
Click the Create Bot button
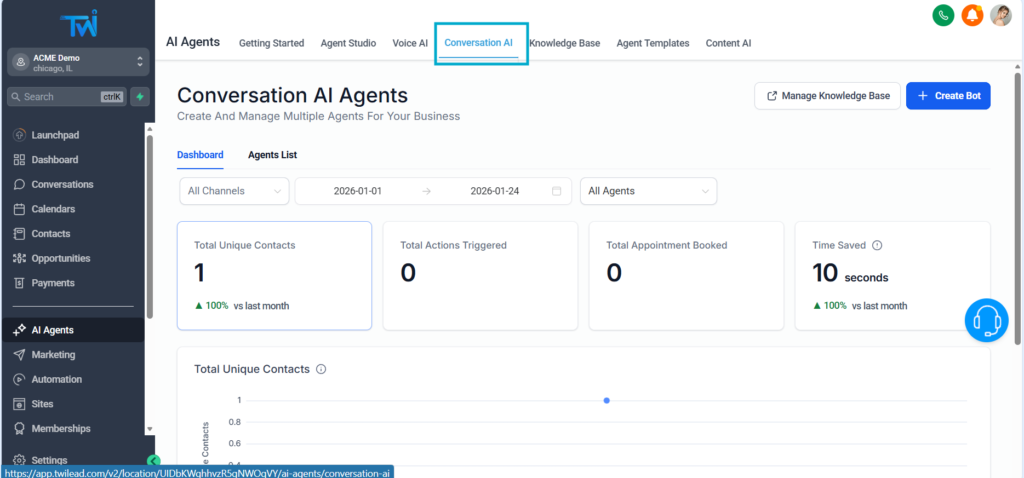coord(947,96)
